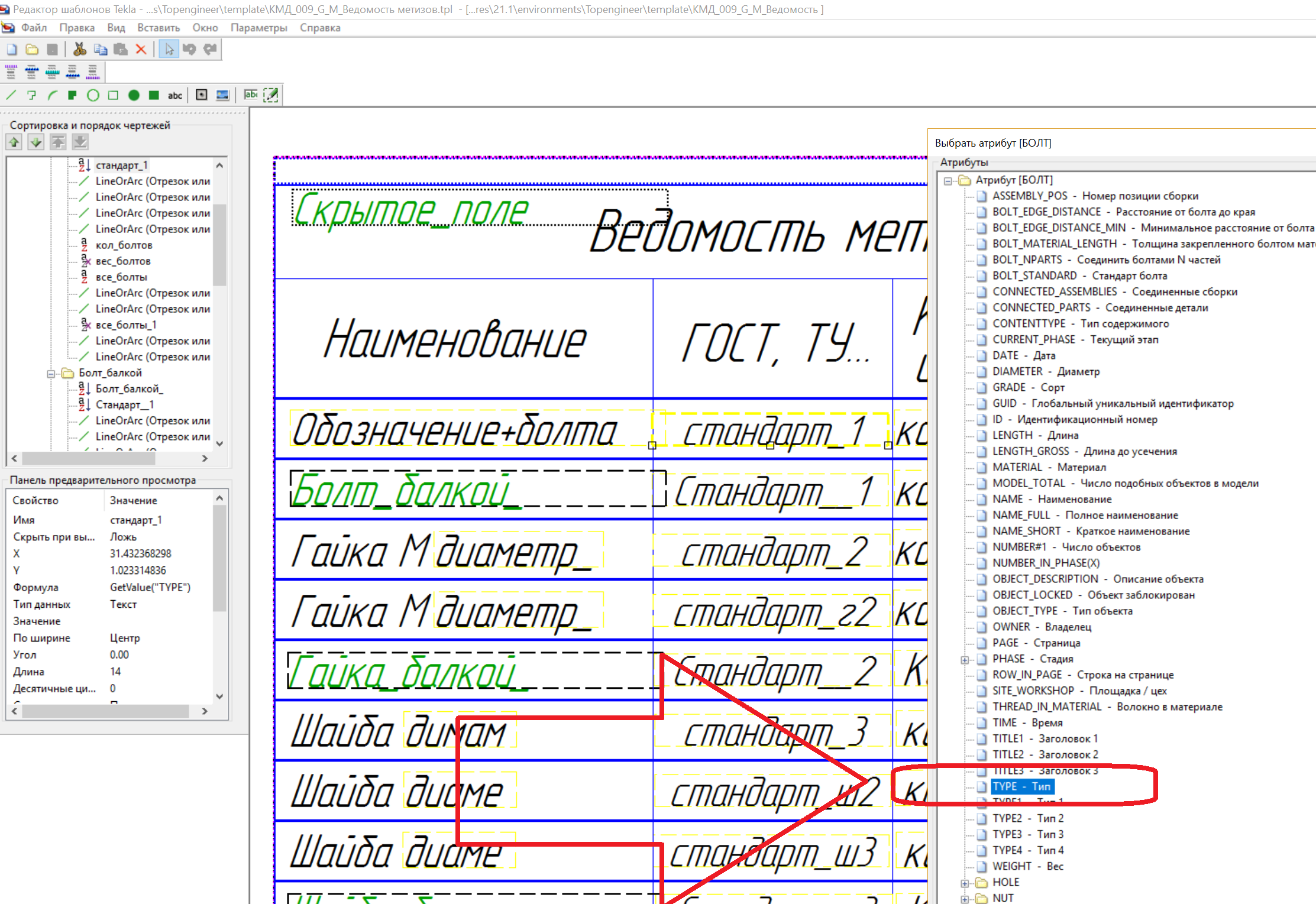Select кол_болтов item in tree
The width and height of the screenshot is (1316, 904).
(124, 245)
